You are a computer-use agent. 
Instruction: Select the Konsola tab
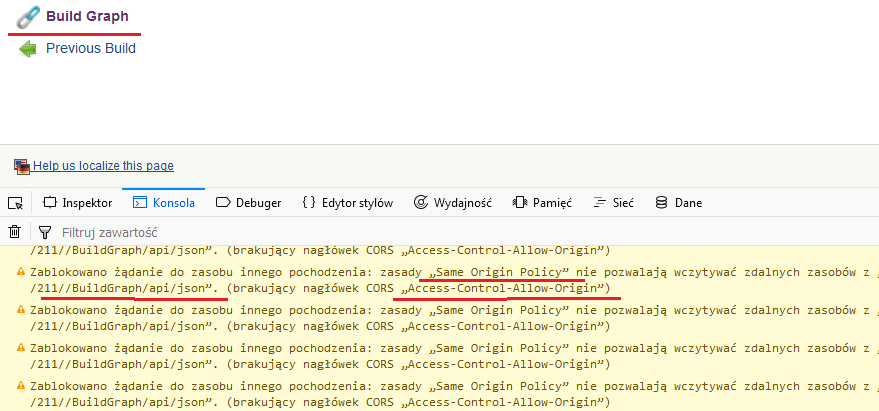coord(164,203)
